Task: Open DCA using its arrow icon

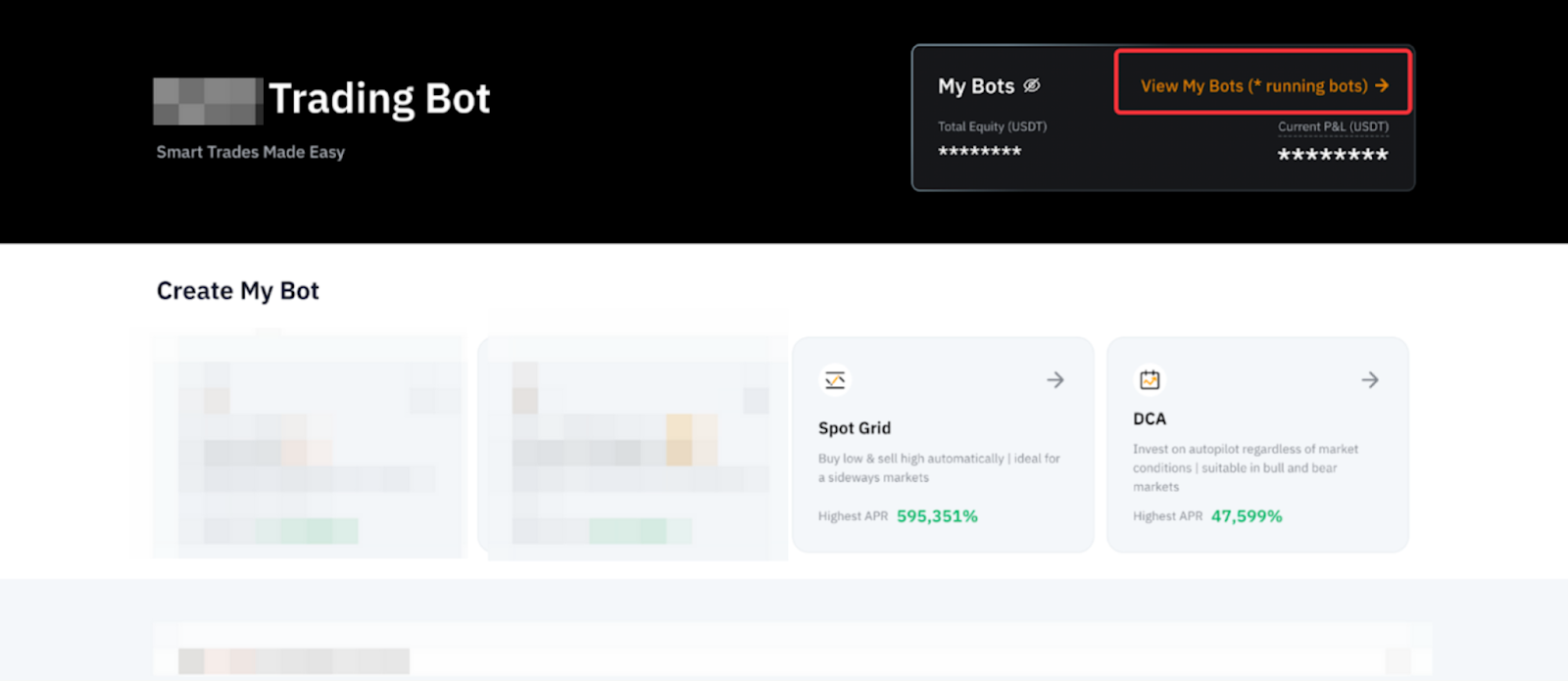Action: click(x=1370, y=380)
